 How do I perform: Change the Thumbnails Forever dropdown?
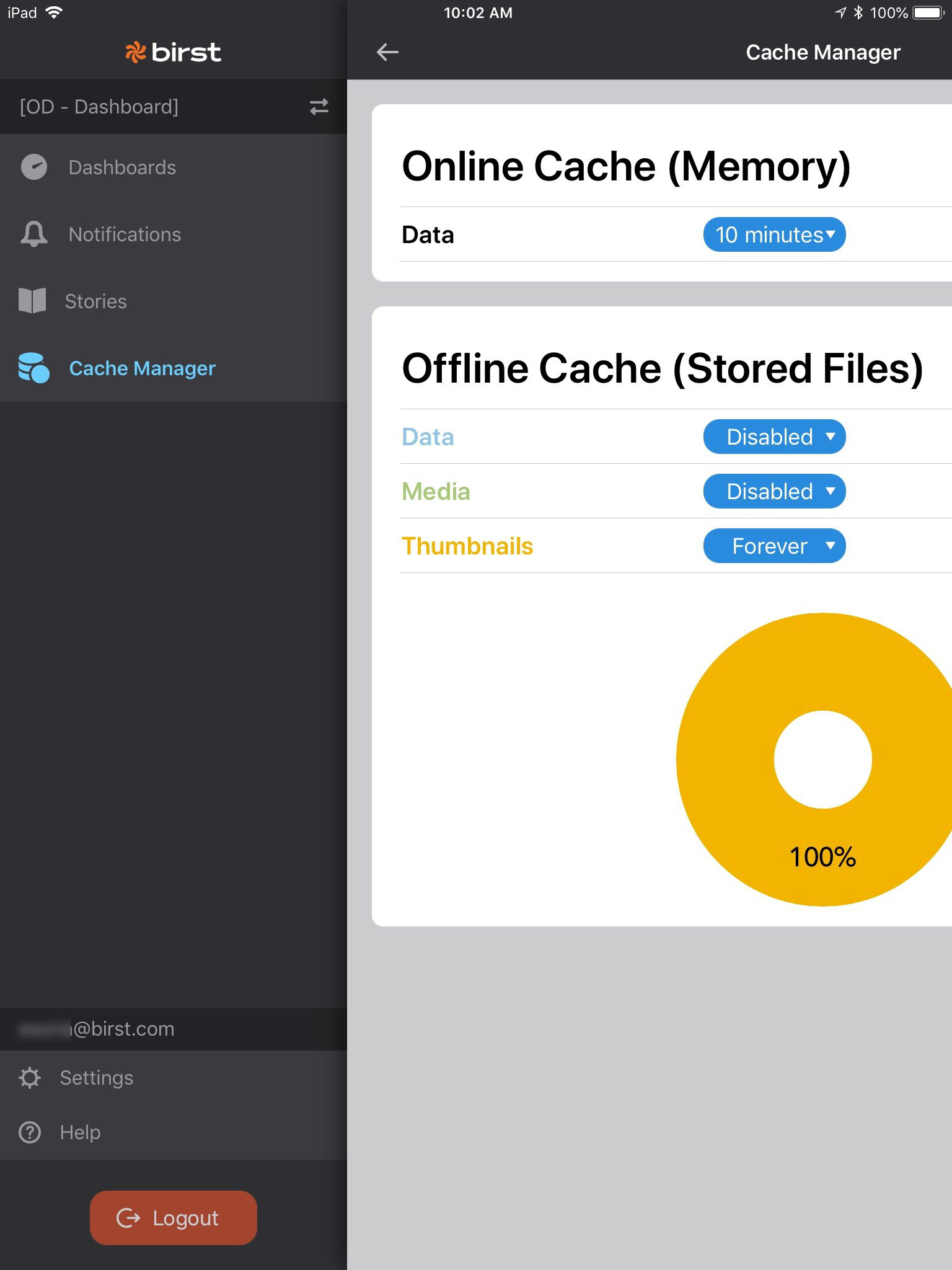tap(774, 546)
